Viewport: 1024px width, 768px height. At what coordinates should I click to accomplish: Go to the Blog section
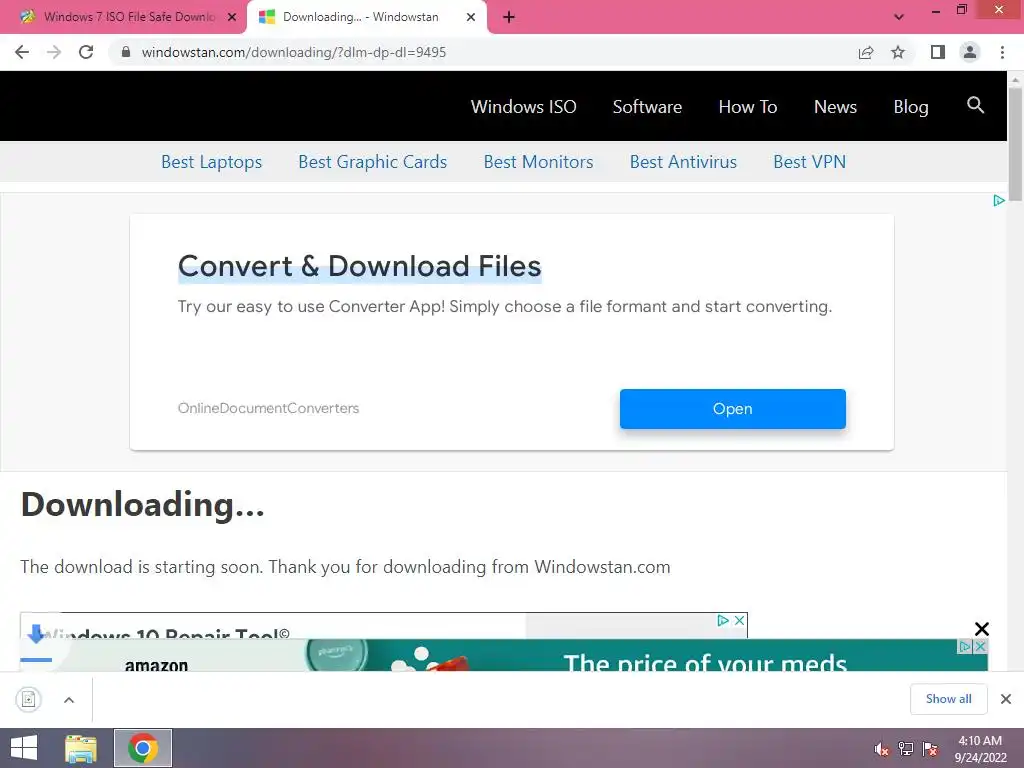click(x=910, y=106)
